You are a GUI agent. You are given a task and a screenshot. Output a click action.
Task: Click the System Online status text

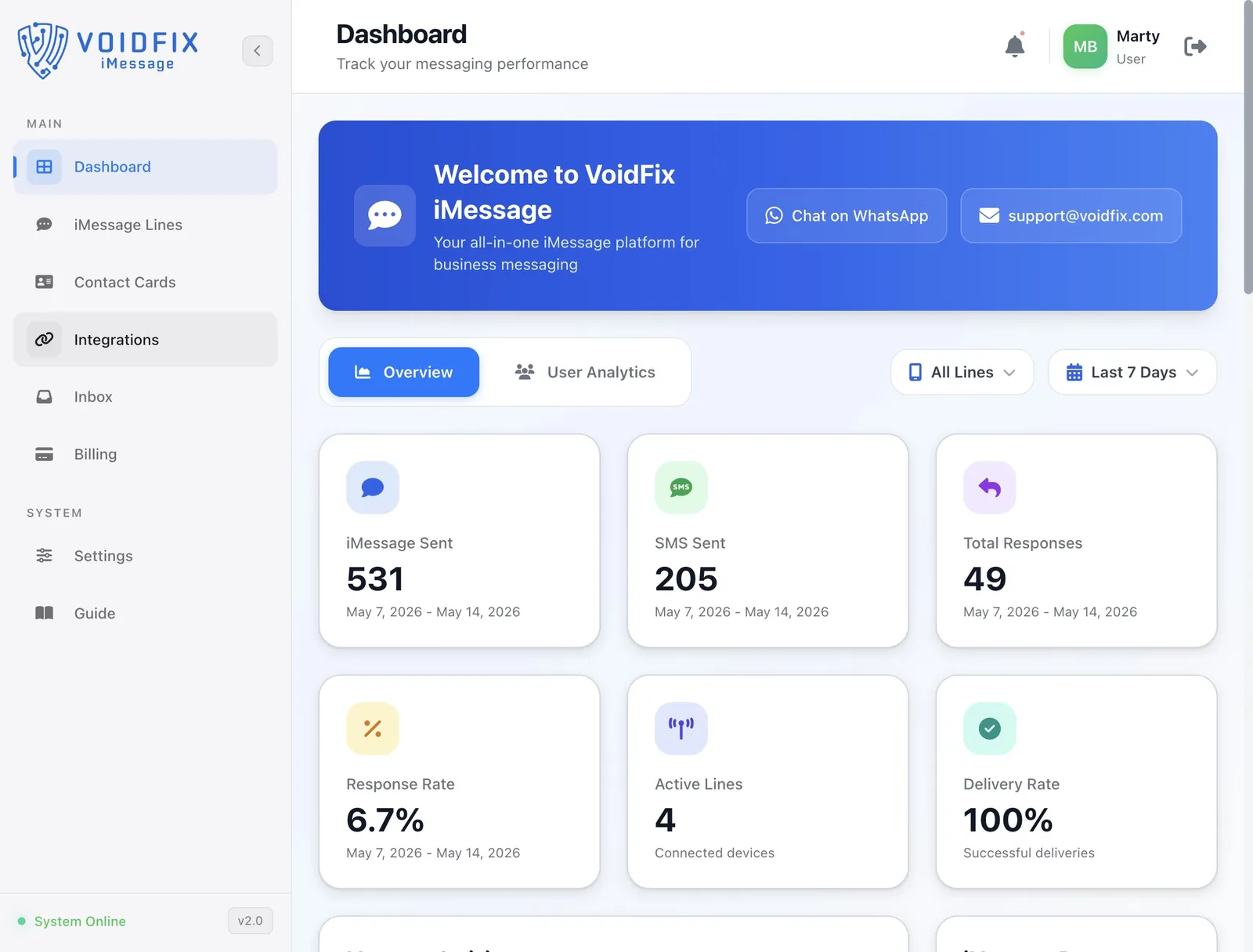[80, 921]
